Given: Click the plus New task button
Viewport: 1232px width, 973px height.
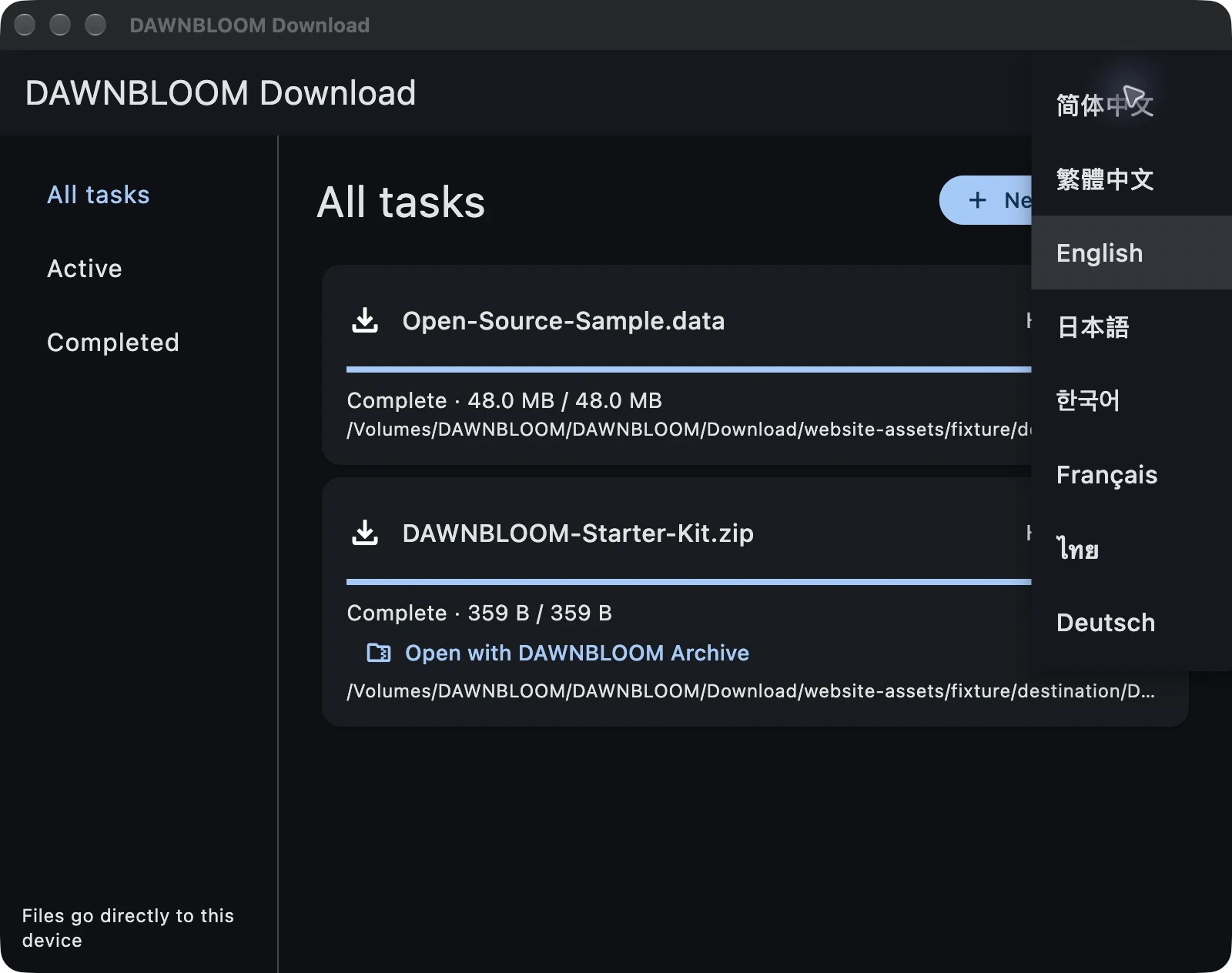Looking at the screenshot, I should 986,200.
